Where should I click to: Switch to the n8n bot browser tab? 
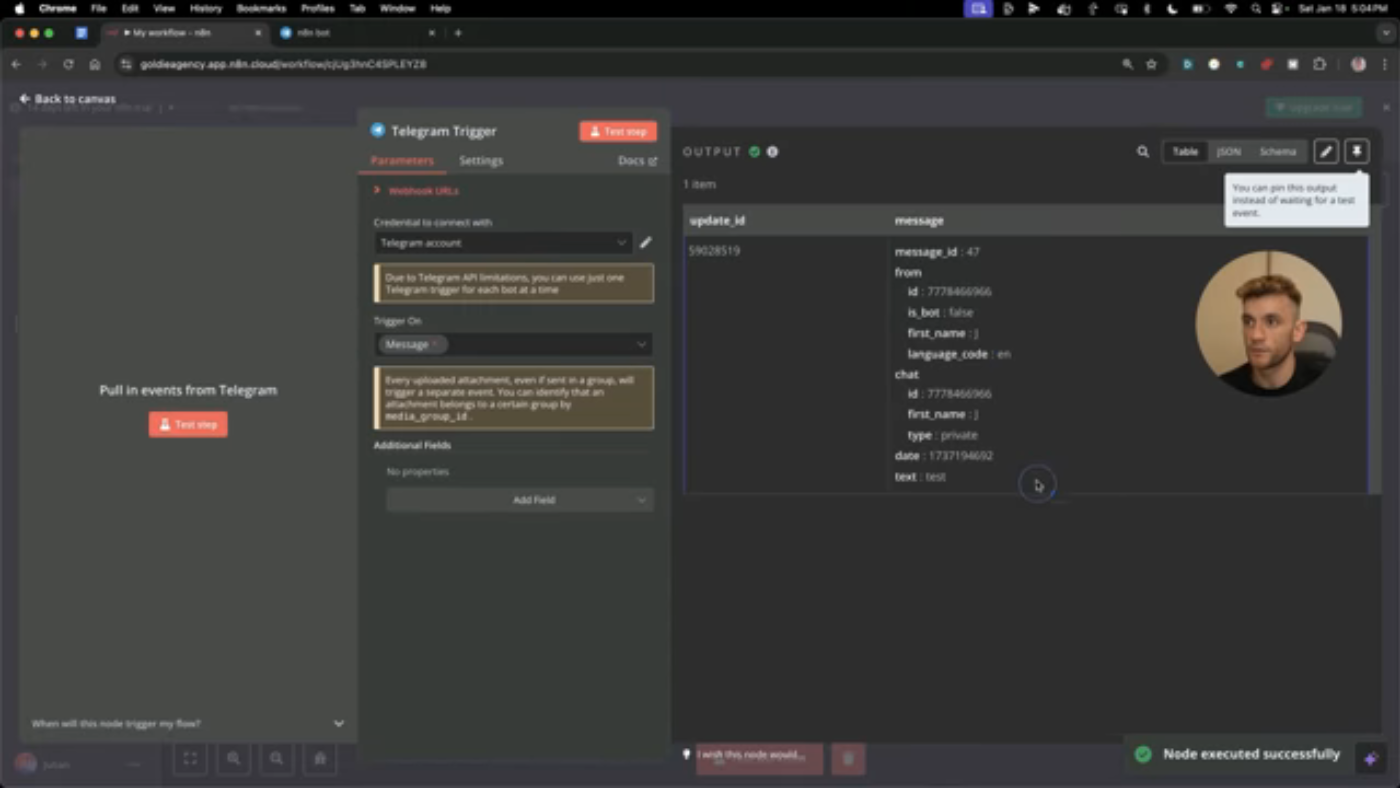(355, 32)
